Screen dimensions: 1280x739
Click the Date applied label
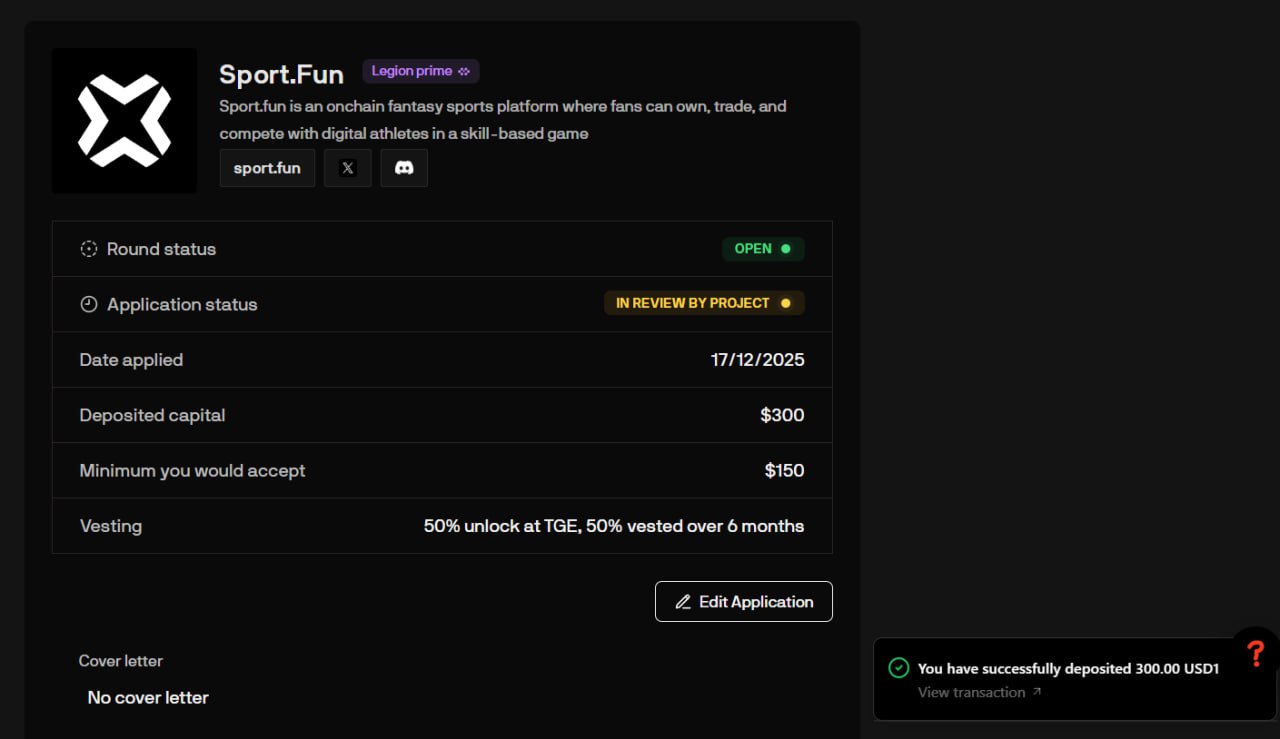[131, 360]
